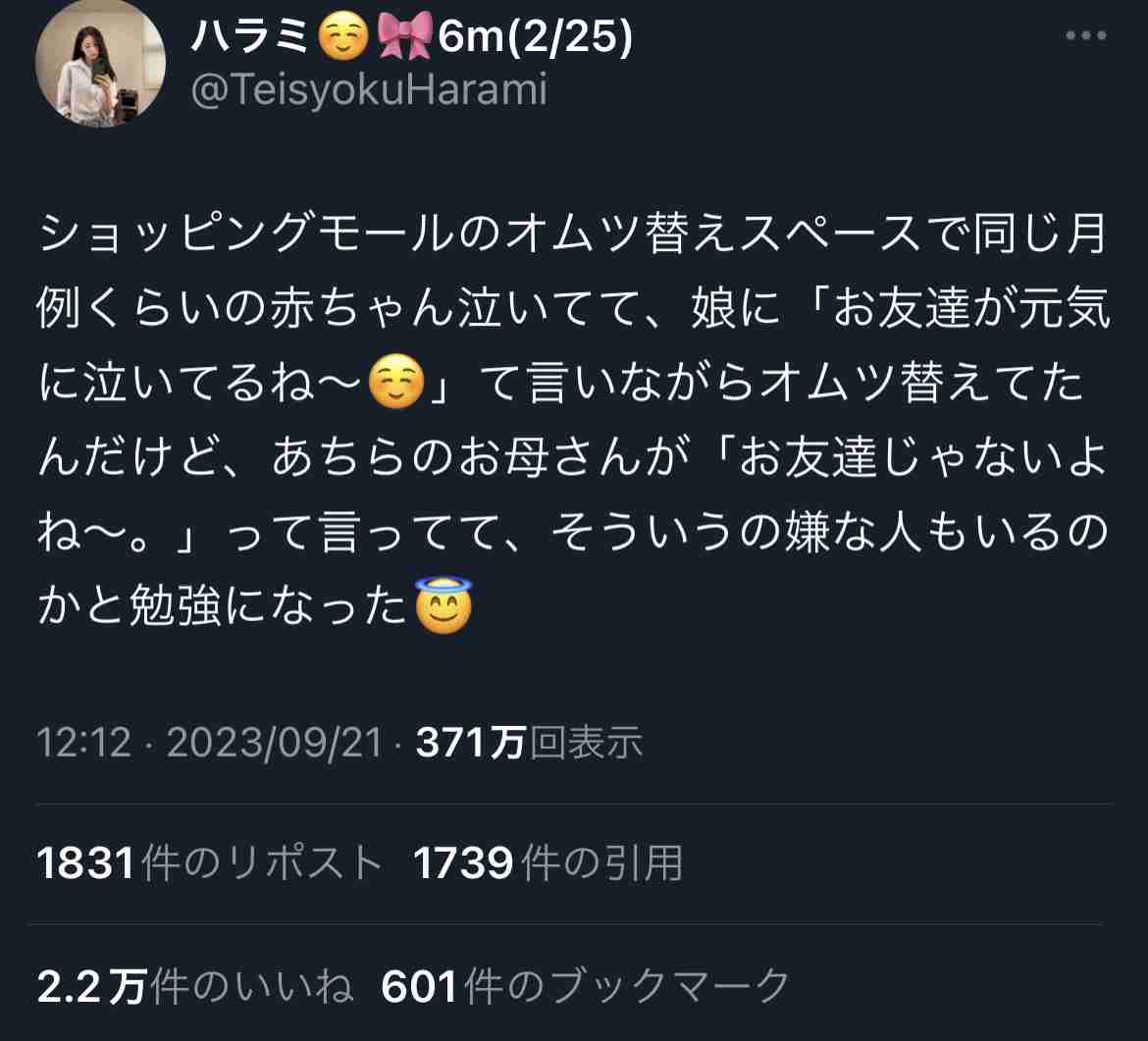Tap the profile avatar photo
This screenshot has width=1148, height=1041.
(x=100, y=64)
